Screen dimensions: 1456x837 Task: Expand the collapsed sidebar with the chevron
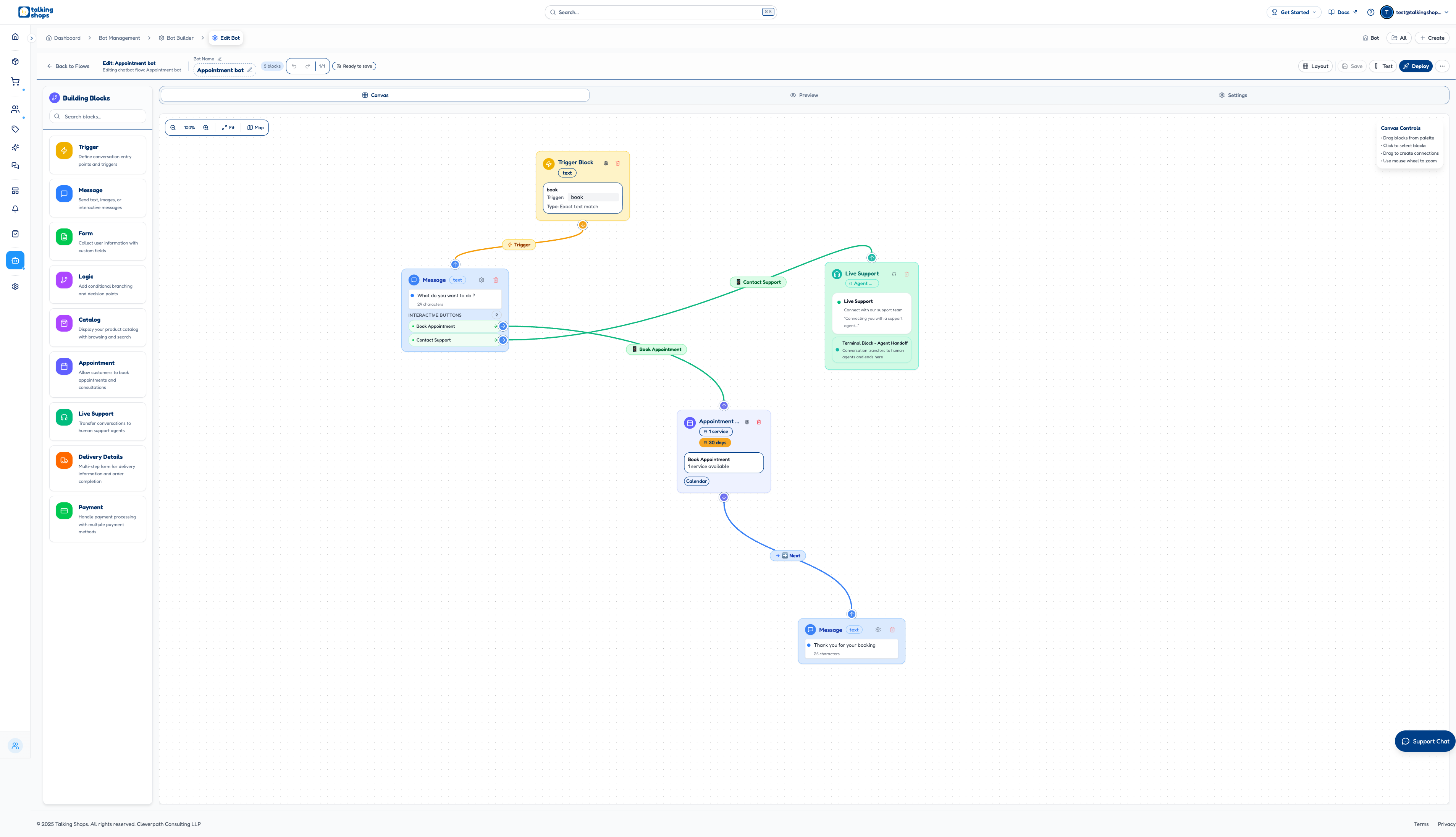coord(32,38)
